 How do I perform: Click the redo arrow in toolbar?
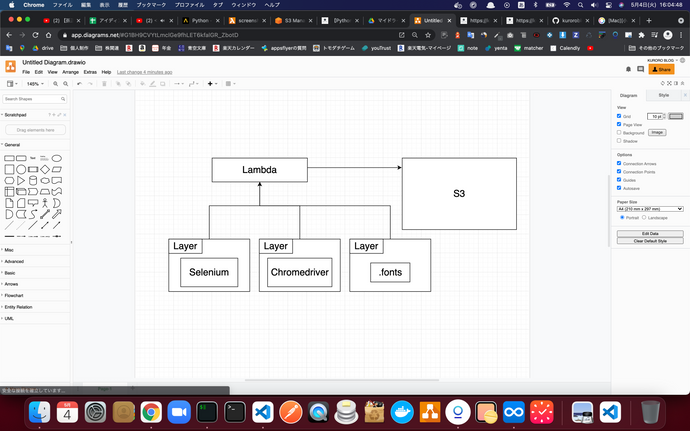click(90, 84)
